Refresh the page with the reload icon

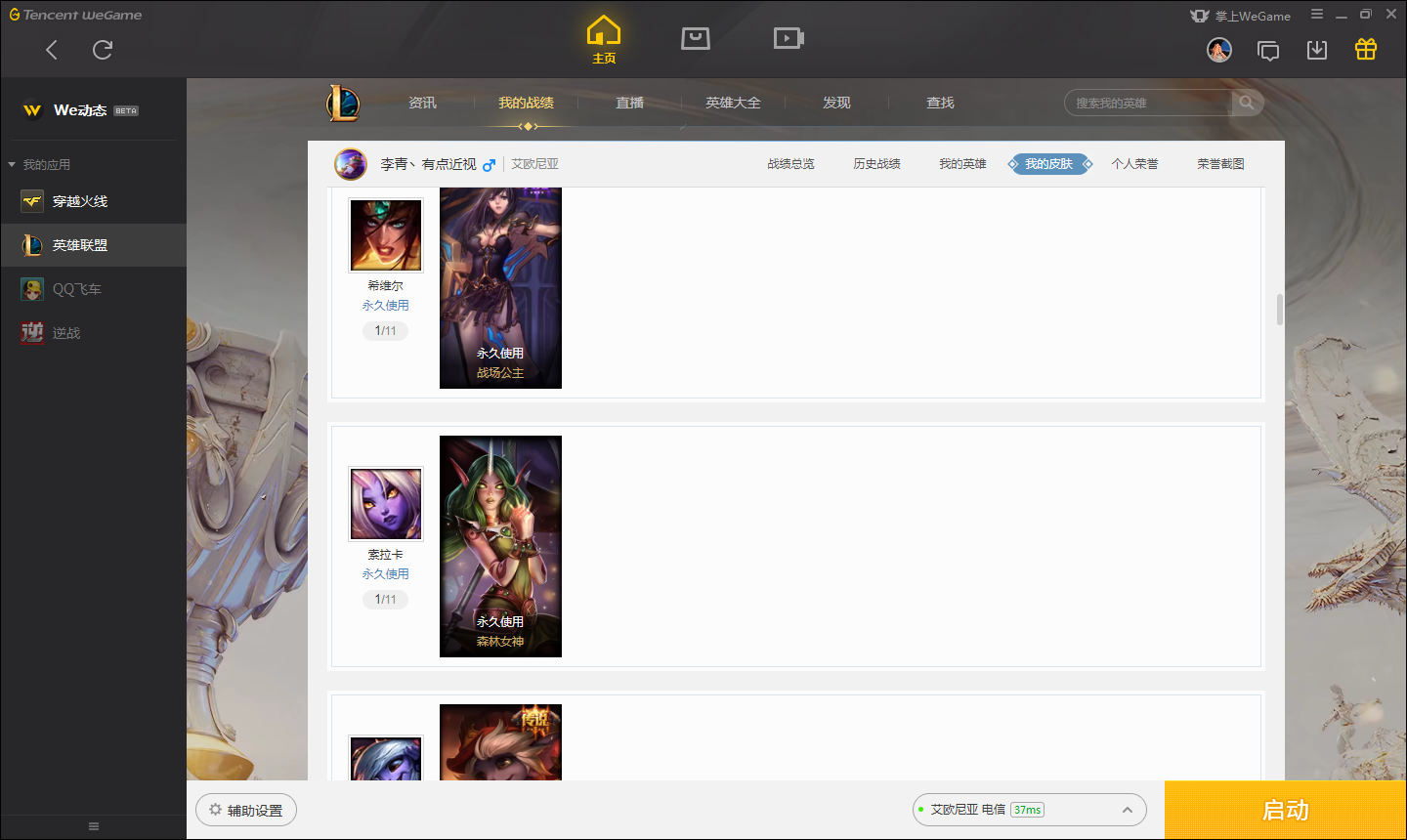[x=103, y=50]
